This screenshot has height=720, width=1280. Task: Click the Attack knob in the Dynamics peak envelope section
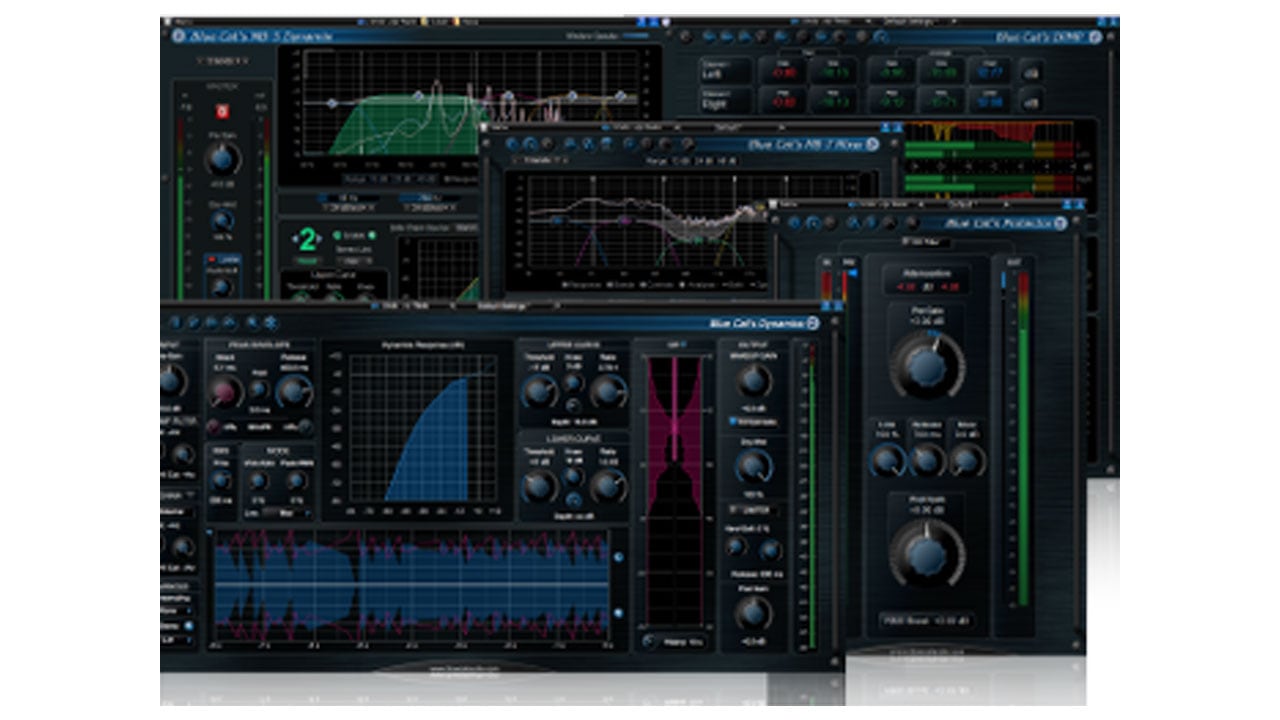pyautogui.click(x=225, y=392)
